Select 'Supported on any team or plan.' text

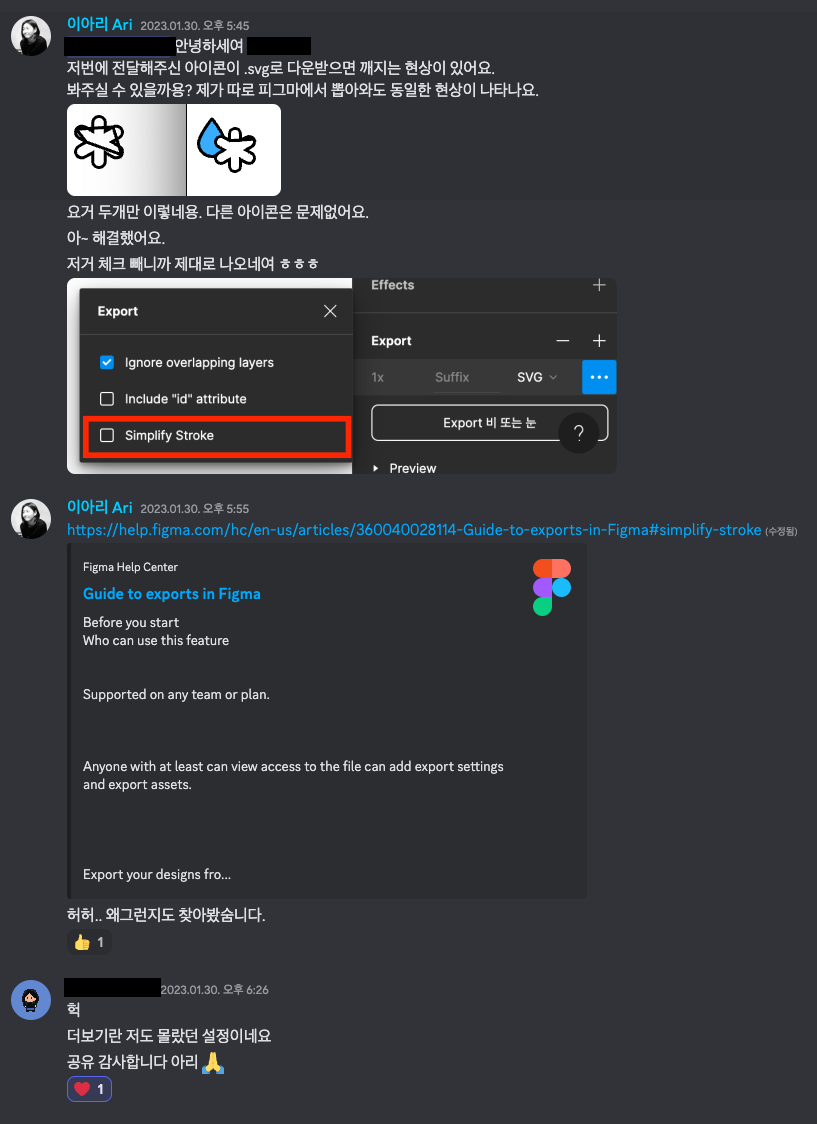point(176,695)
